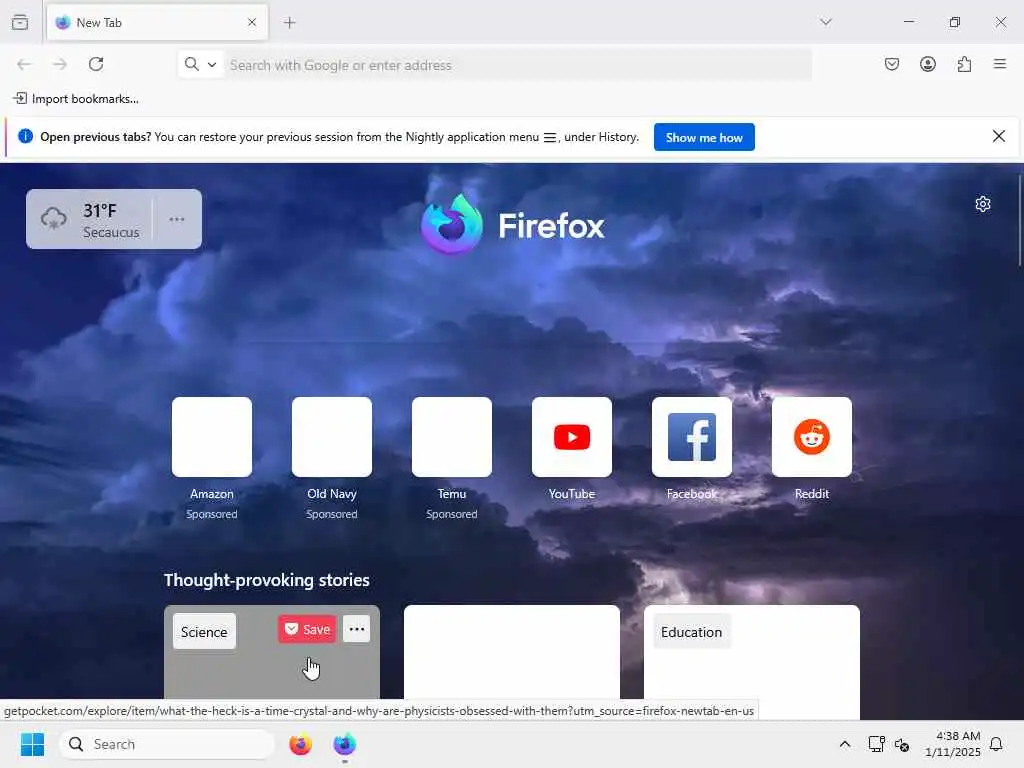1024x768 pixels.
Task: Click the Thought-provoking stories heading
Action: click(x=266, y=580)
